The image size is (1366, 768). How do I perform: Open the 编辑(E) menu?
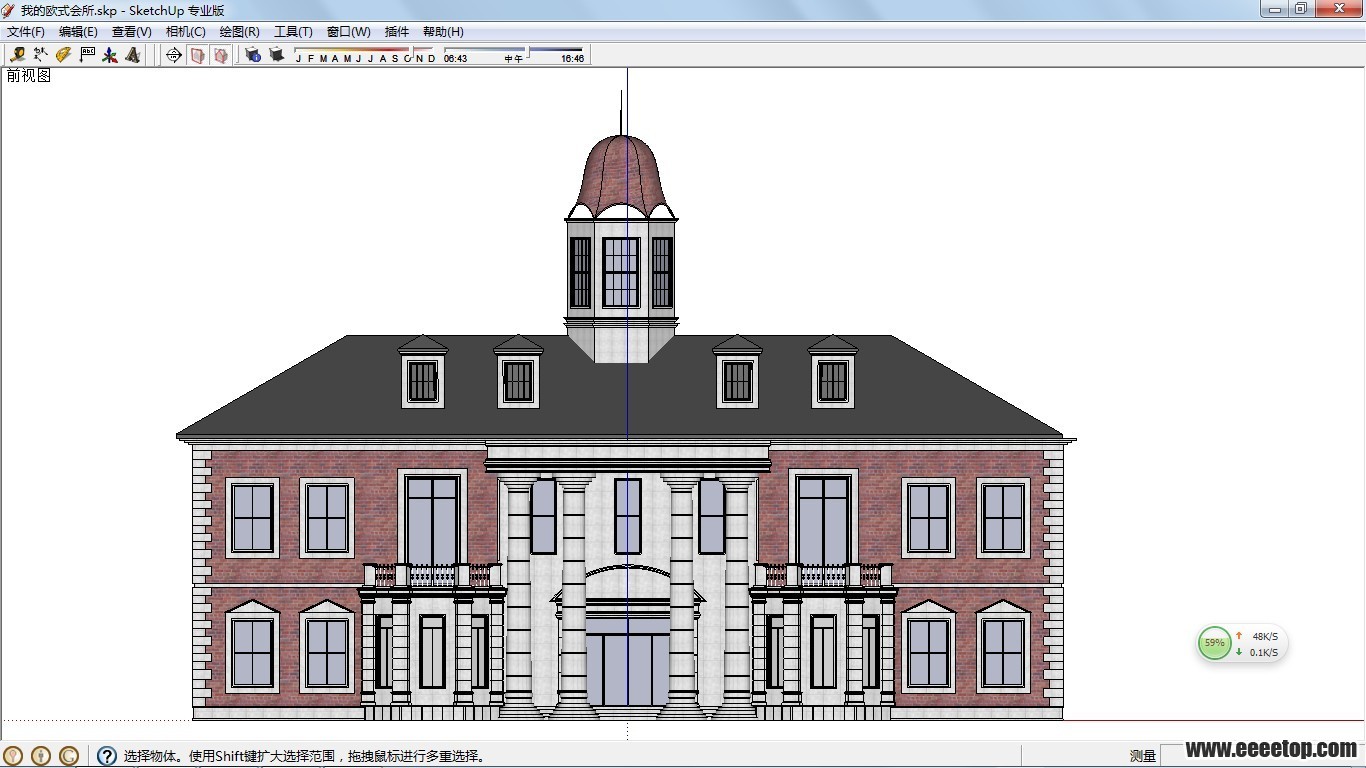pyautogui.click(x=78, y=32)
